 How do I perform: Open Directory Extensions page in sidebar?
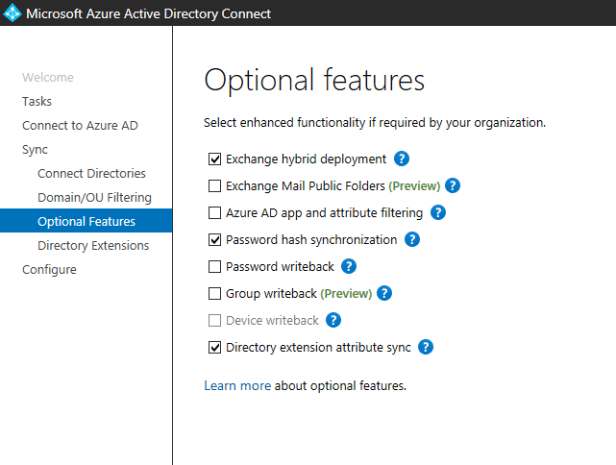93,245
